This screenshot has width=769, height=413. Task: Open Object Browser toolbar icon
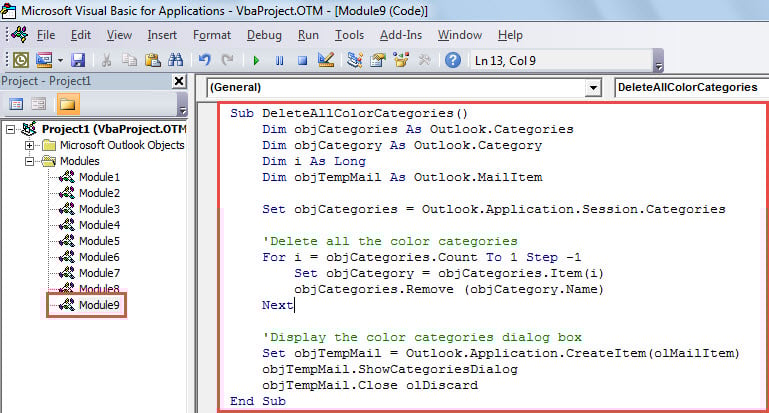click(x=401, y=60)
